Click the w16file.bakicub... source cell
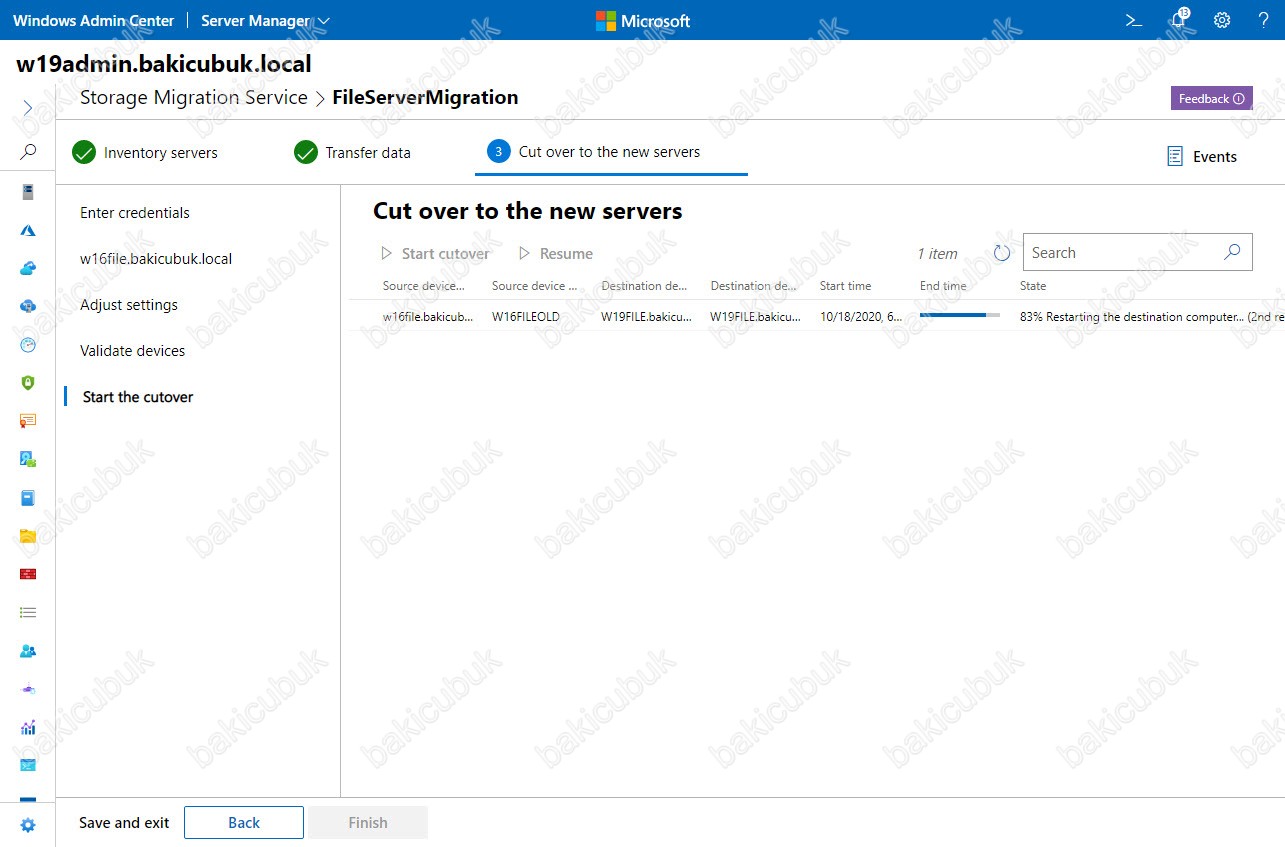The width and height of the screenshot is (1285, 847). point(428,317)
